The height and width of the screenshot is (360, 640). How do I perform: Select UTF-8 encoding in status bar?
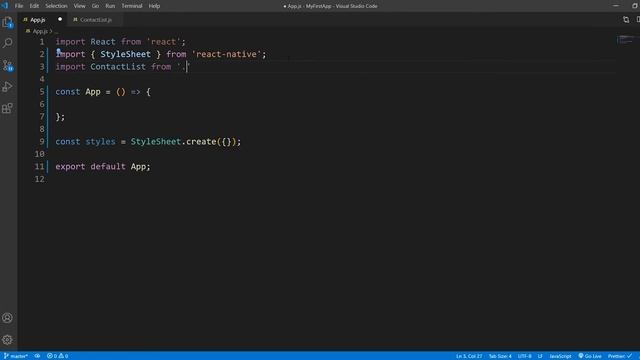[524, 356]
